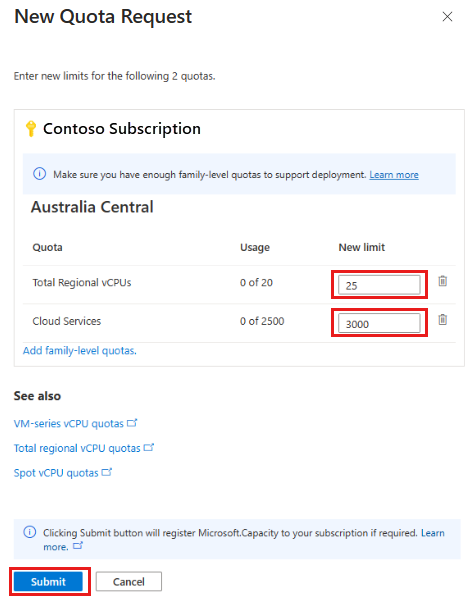Screen dimensions: 473x602
Task: Open the Total regional vCPU quotas link
Action: 77,448
